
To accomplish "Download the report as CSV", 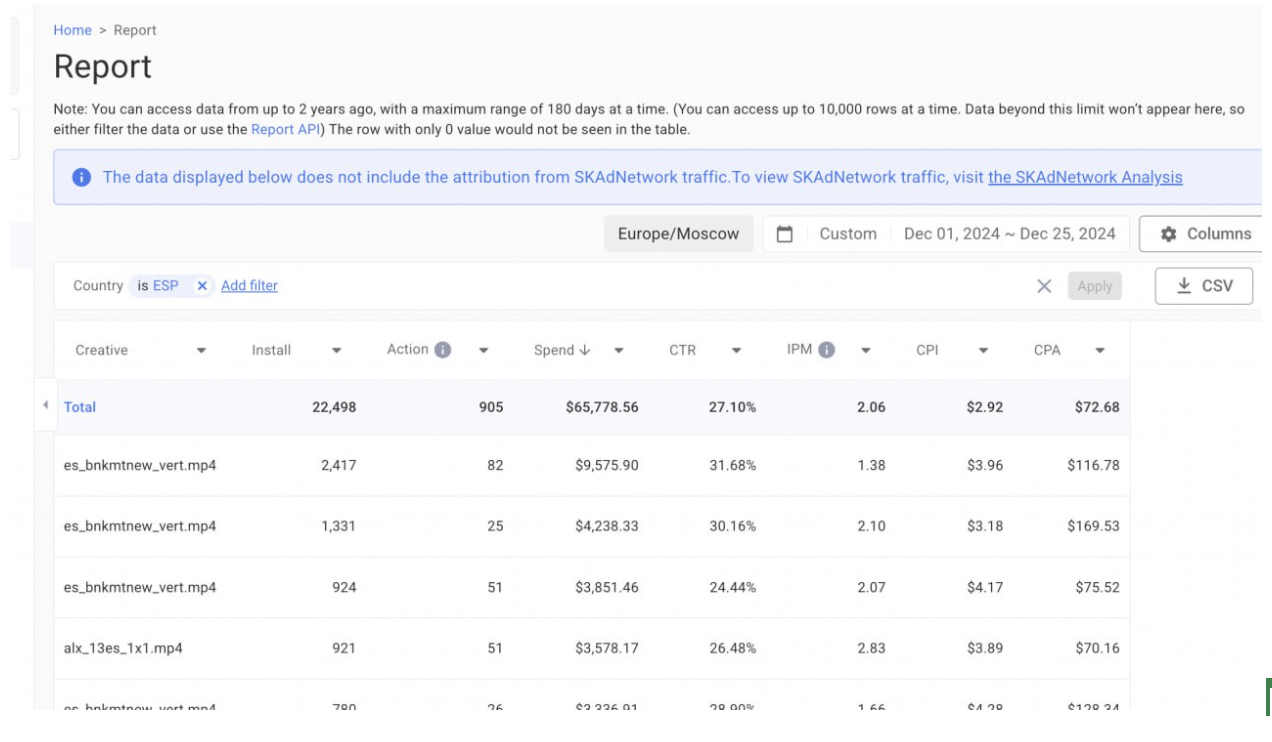I will coord(1204,286).
